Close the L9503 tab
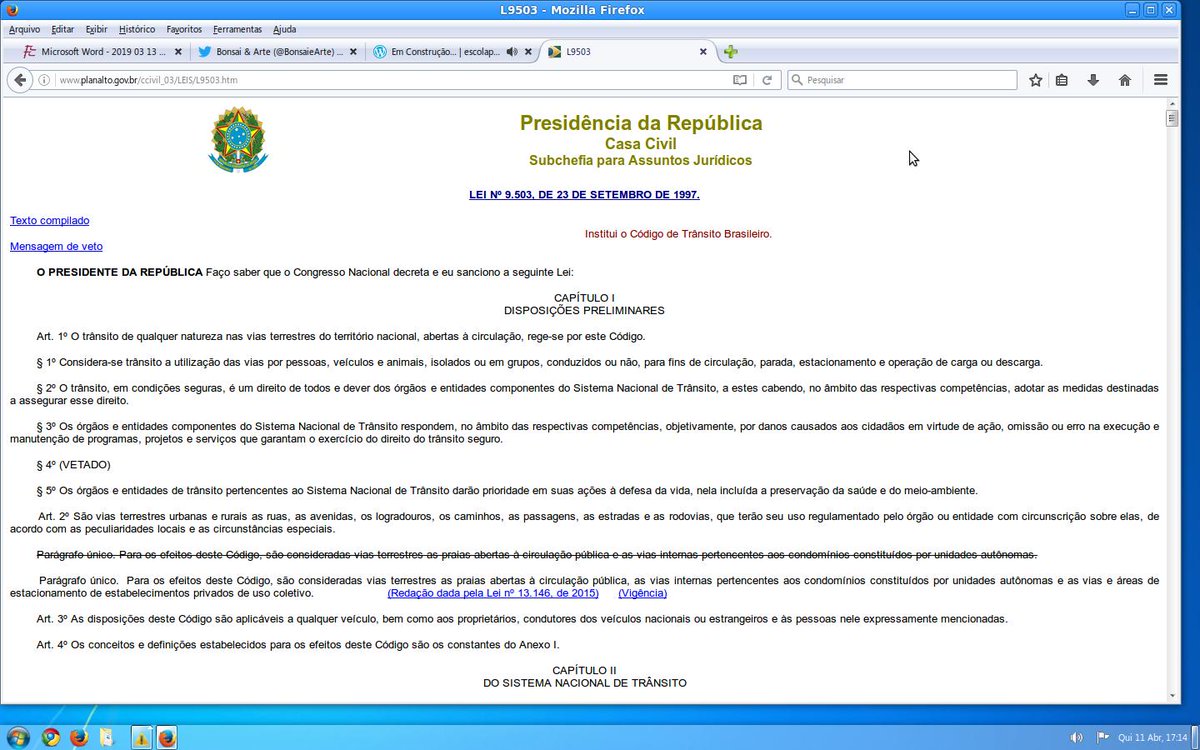Image resolution: width=1200 pixels, height=750 pixels. click(x=703, y=52)
